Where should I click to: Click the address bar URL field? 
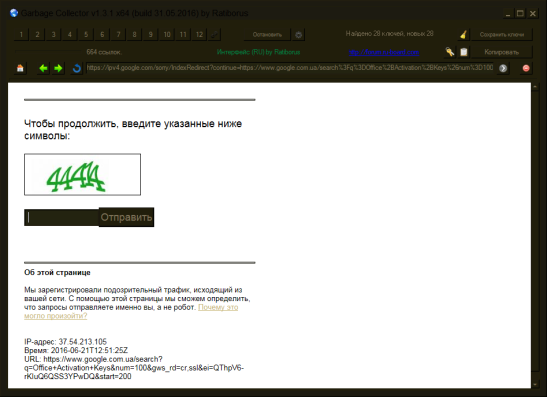[x=290, y=68]
